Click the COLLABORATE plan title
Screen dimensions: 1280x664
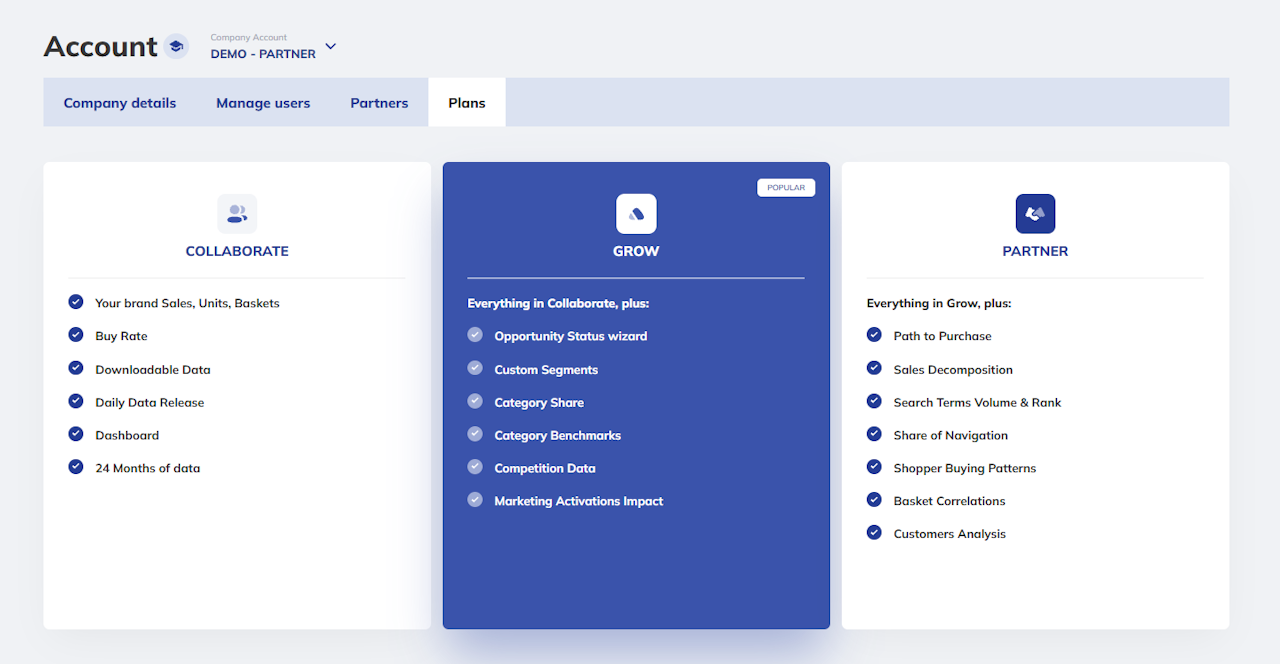(237, 251)
